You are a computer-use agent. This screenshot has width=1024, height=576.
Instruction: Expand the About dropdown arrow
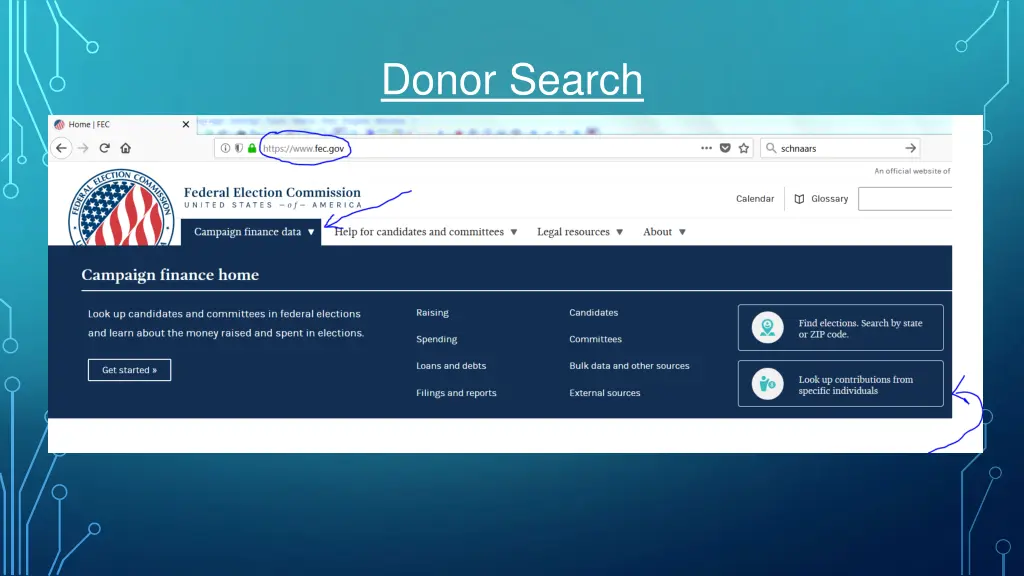[x=682, y=232]
